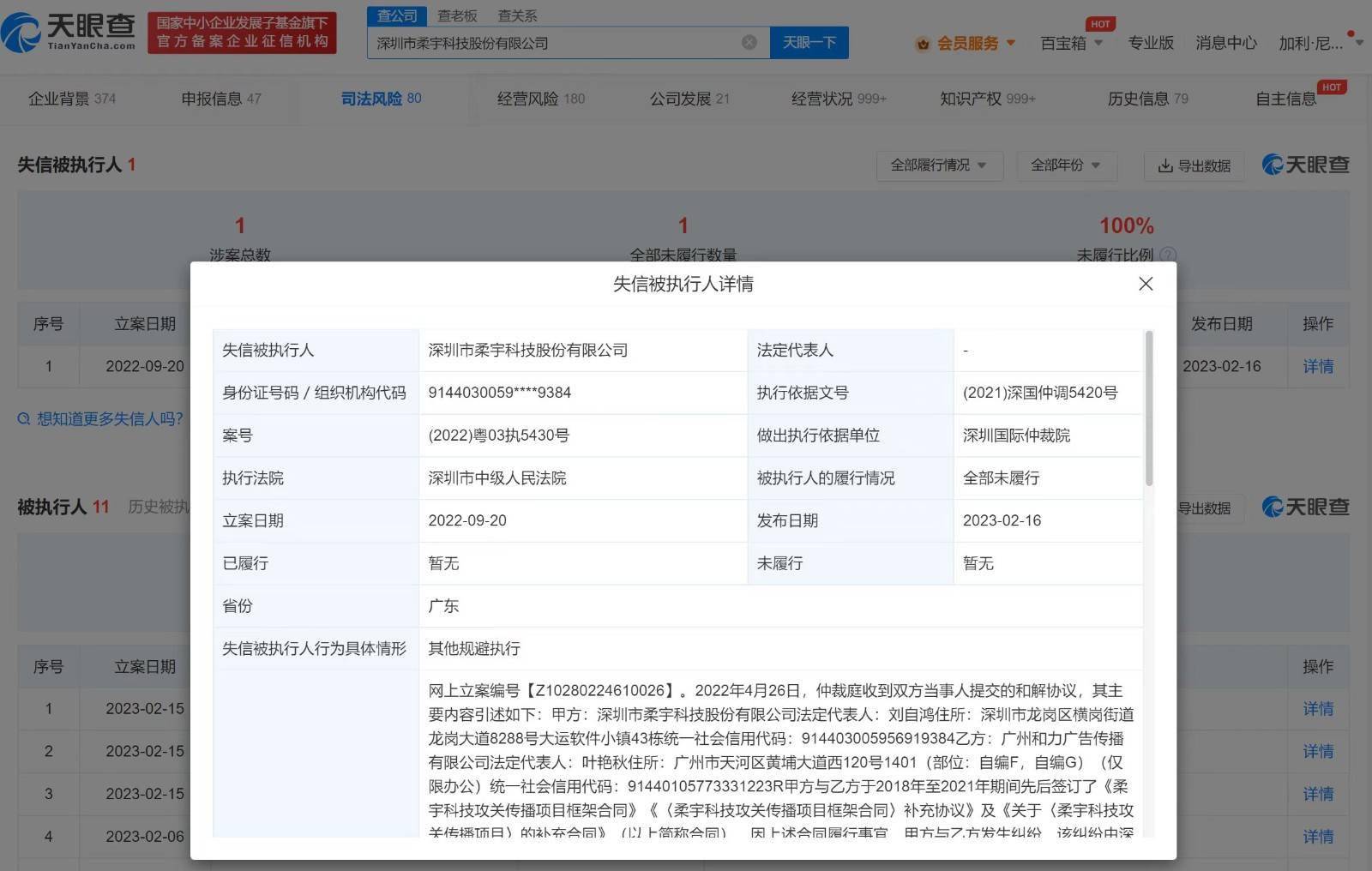1372x871 pixels.
Task: Open the 百宝箱 dropdown menu
Action: pyautogui.click(x=1071, y=43)
